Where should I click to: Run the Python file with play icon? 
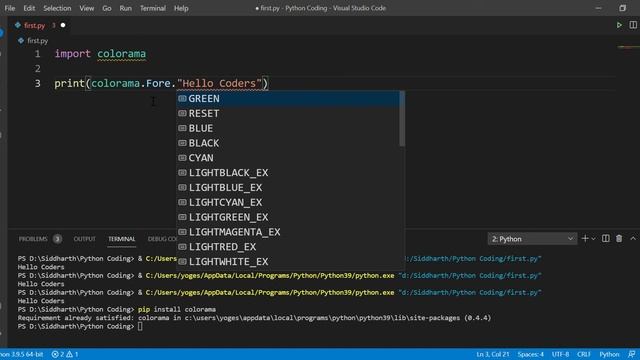coord(619,25)
